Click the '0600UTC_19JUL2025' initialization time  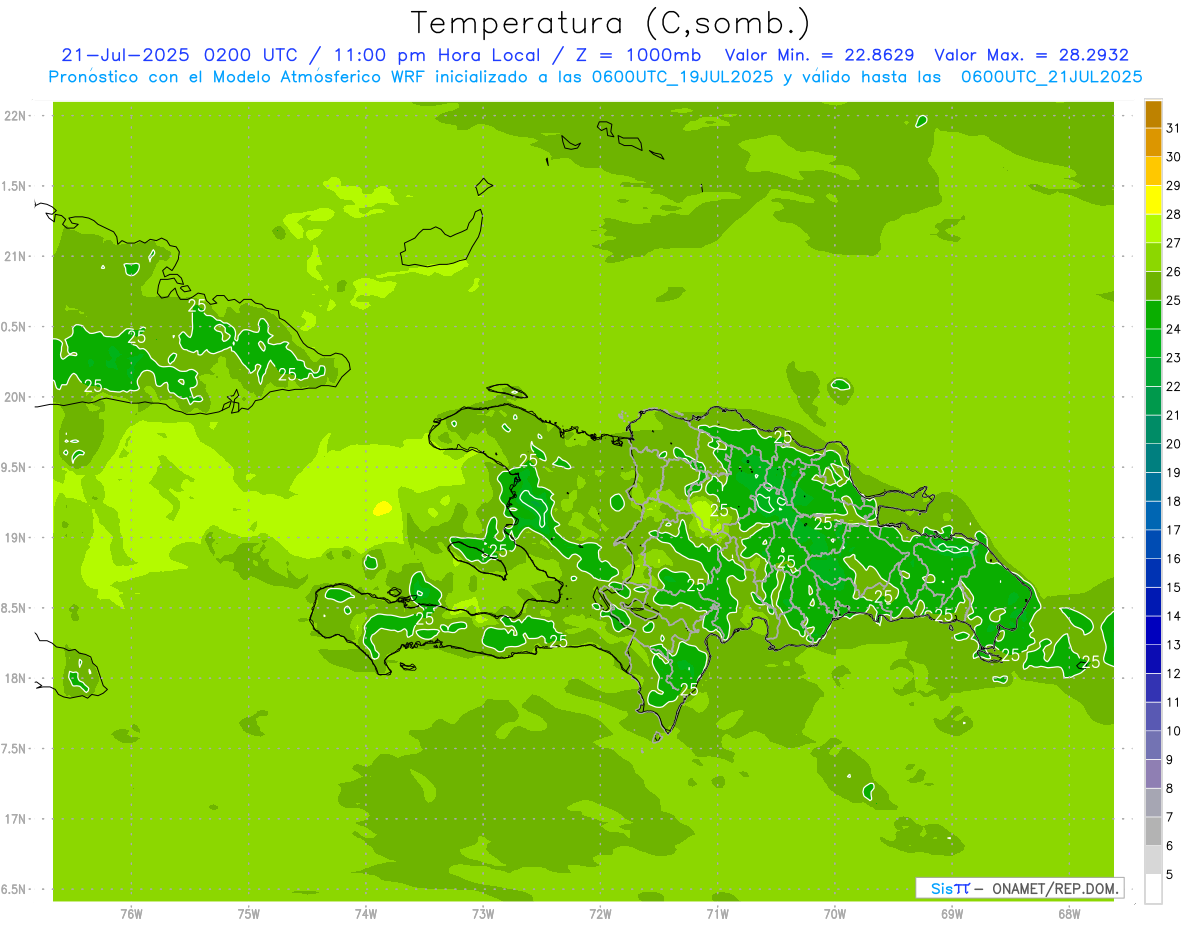pyautogui.click(x=679, y=77)
